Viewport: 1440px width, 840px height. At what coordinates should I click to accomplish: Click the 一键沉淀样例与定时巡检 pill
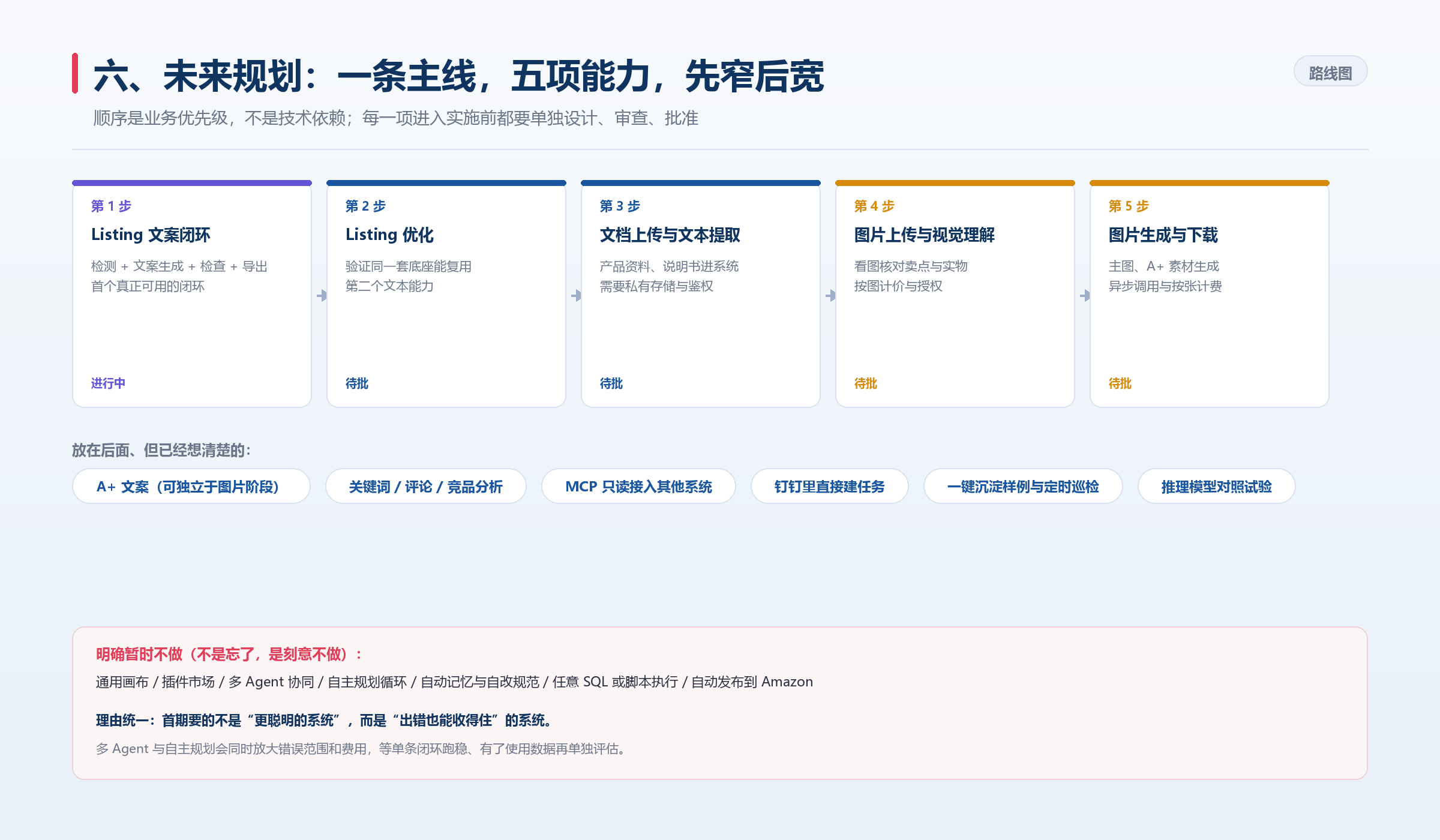coord(1023,486)
